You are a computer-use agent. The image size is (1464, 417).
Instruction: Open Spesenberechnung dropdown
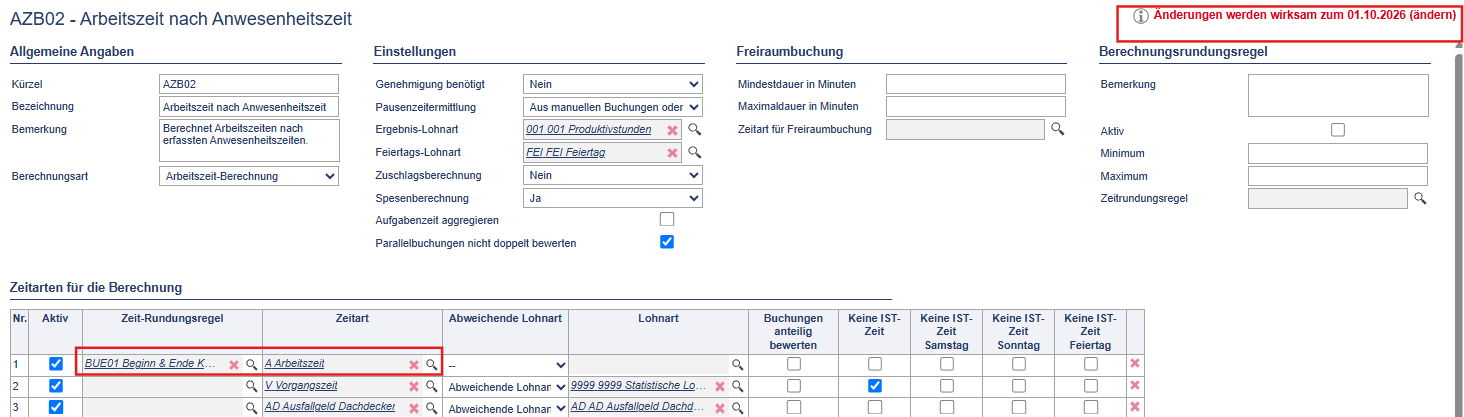click(613, 198)
